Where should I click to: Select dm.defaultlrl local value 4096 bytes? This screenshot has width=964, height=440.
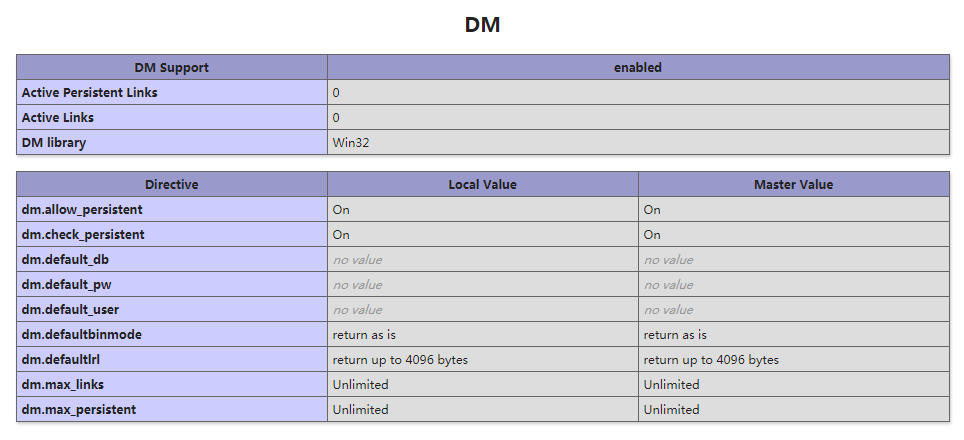400,359
